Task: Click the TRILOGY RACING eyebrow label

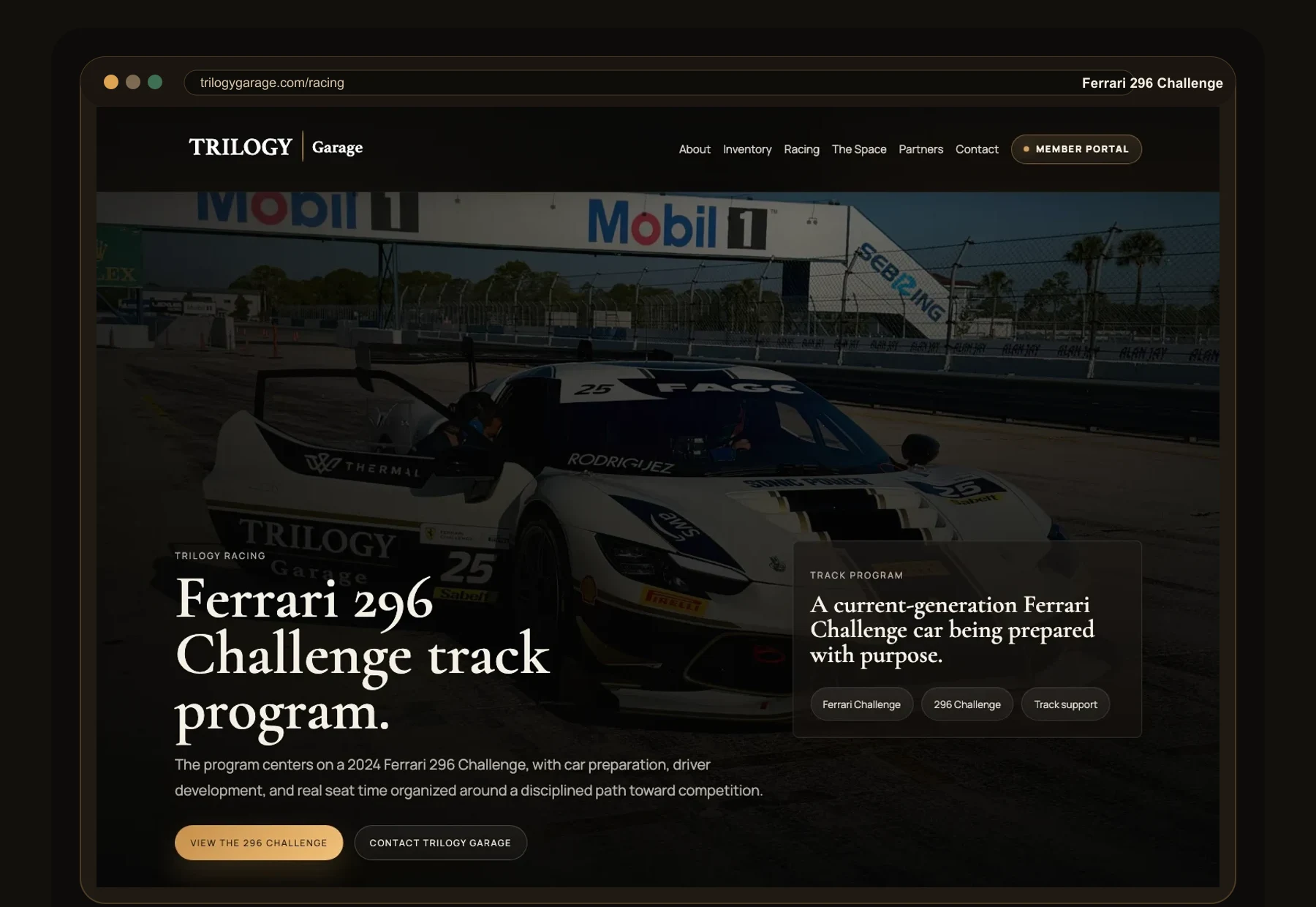Action: (x=220, y=556)
